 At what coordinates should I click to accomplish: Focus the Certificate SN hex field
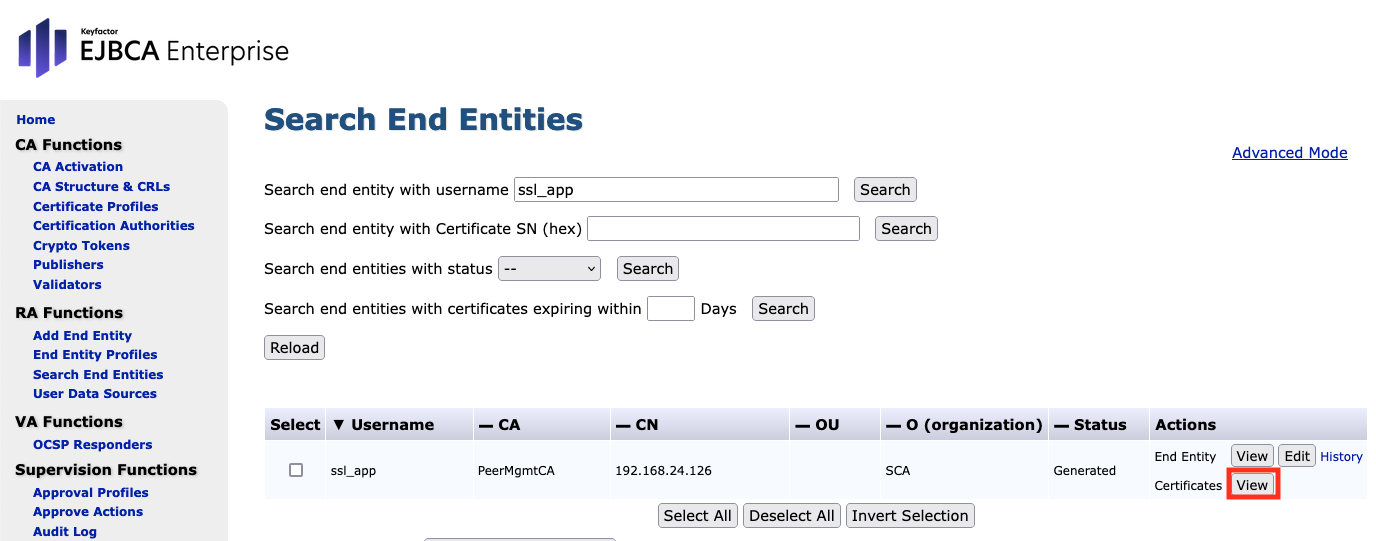(x=723, y=228)
